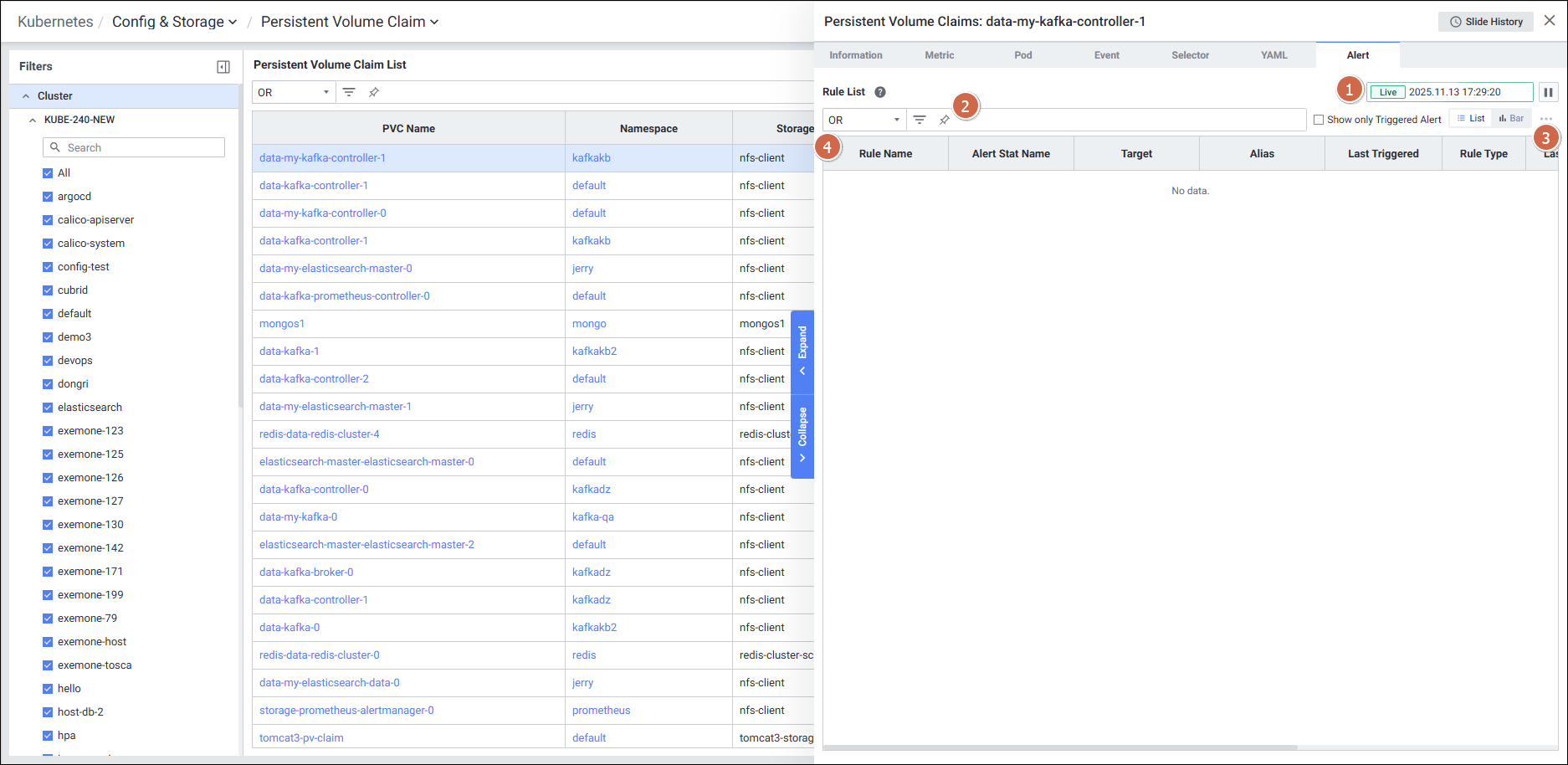Viewport: 1568px width, 765px height.
Task: Click the pin icon in Rule List toolbar
Action: [x=944, y=120]
